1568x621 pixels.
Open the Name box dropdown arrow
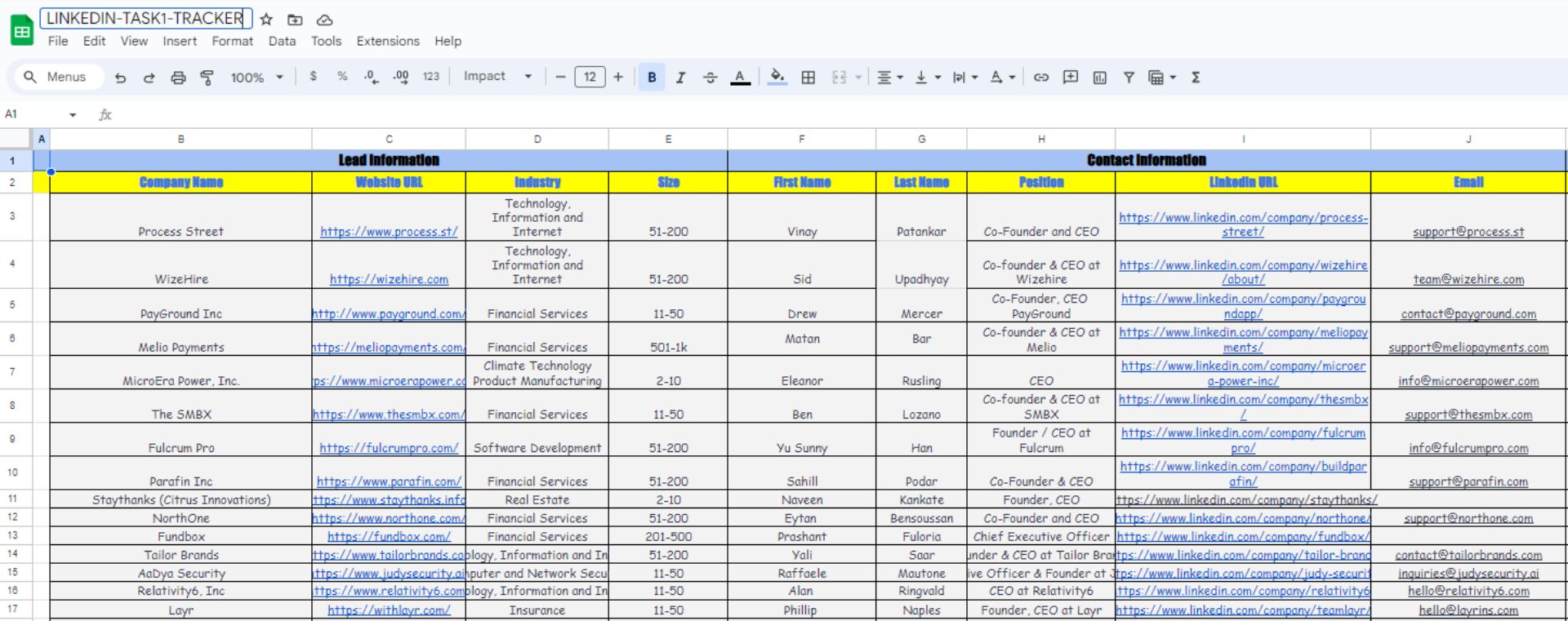click(x=73, y=115)
